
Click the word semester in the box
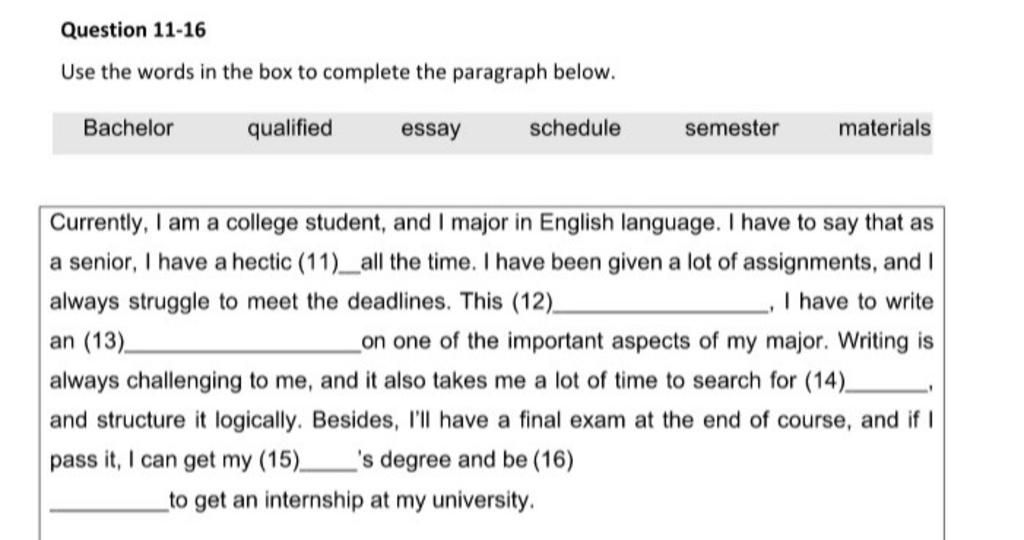click(731, 129)
